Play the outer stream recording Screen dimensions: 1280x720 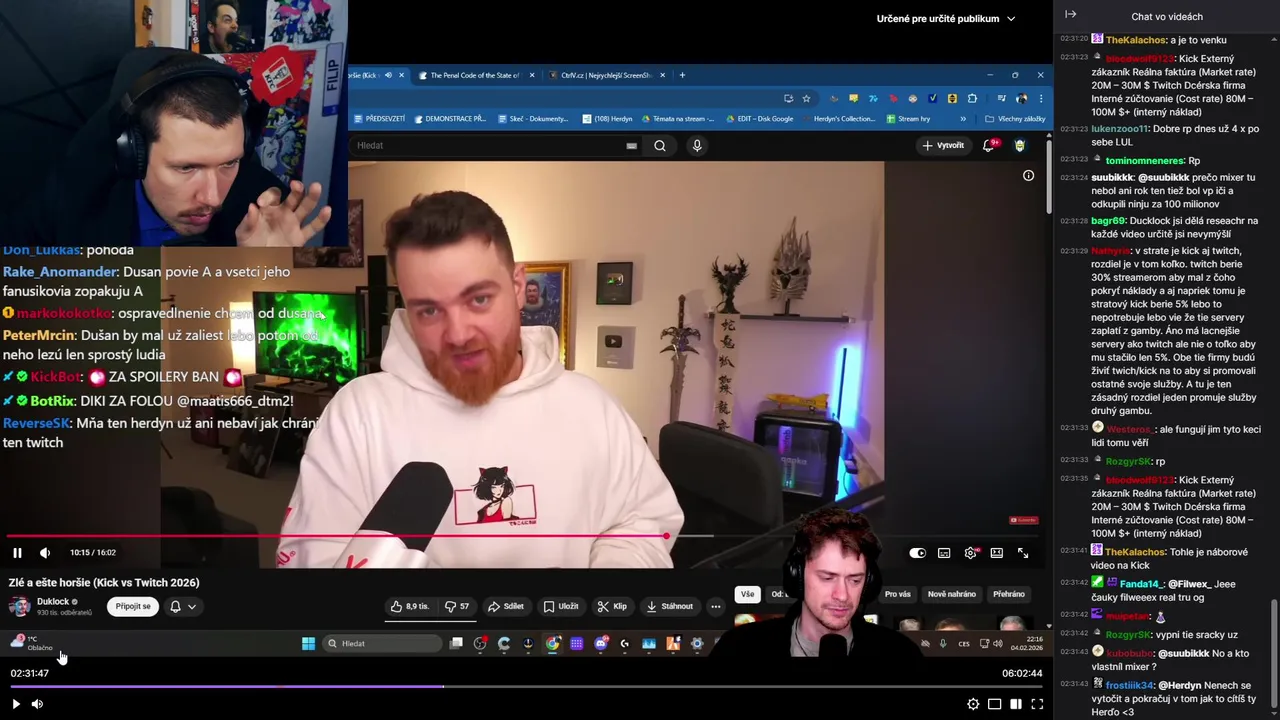[x=15, y=704]
